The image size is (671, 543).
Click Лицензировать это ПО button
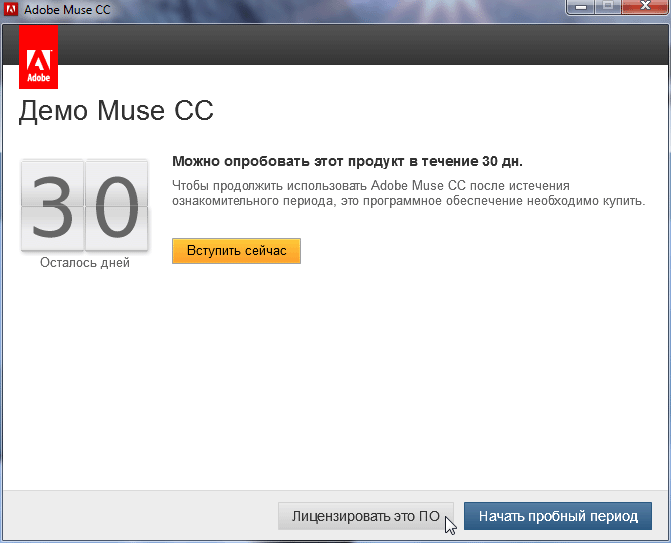[365, 516]
